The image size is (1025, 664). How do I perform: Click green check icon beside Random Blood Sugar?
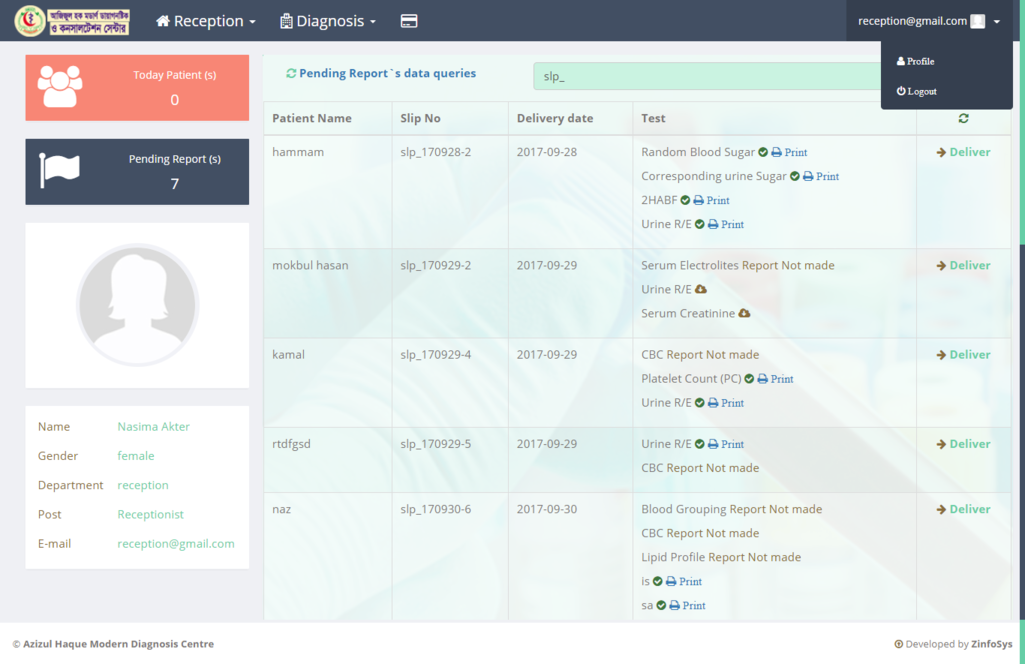[763, 153]
